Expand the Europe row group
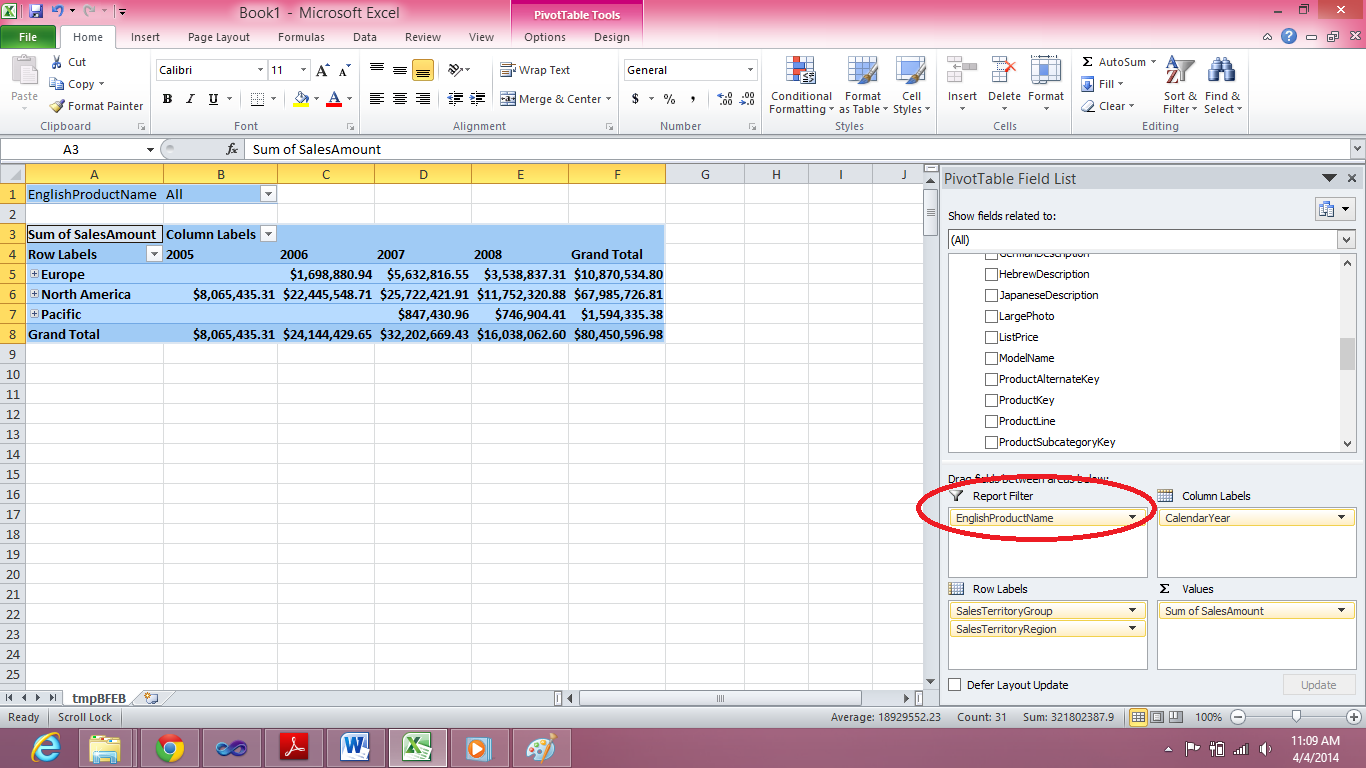Screen dimensions: 1366x768 [x=35, y=274]
